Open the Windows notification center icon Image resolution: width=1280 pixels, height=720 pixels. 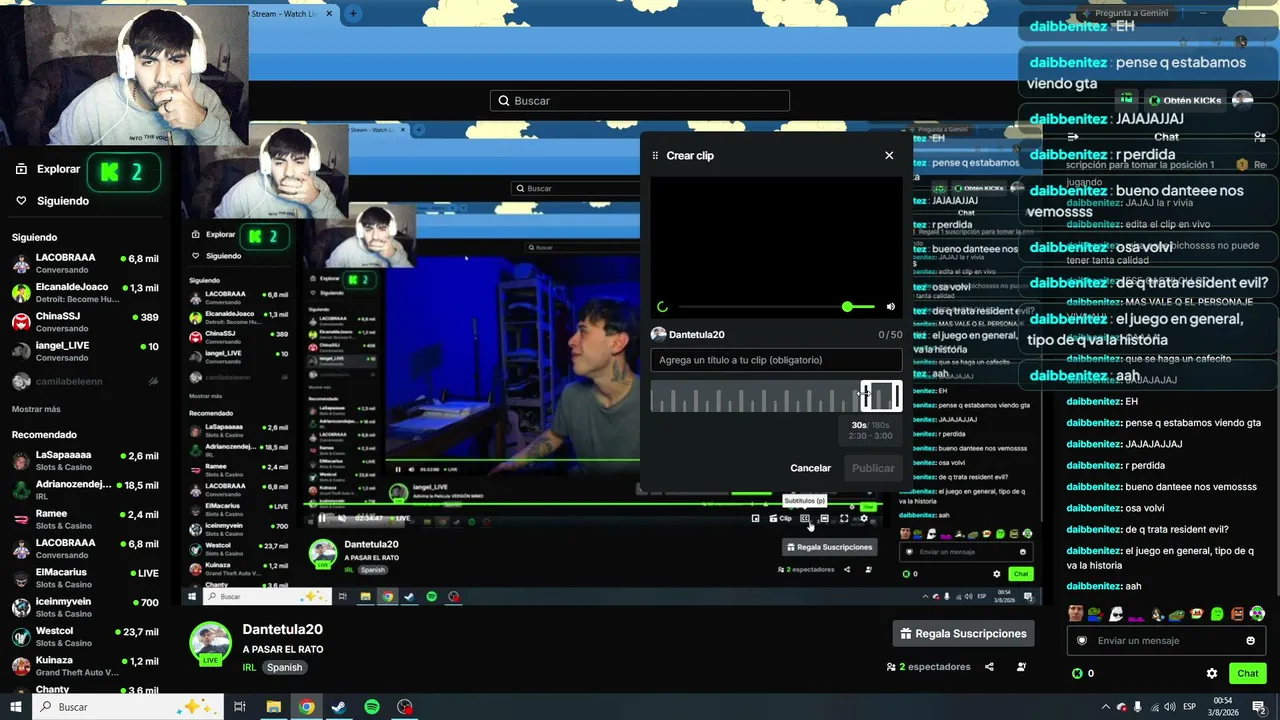point(1259,707)
